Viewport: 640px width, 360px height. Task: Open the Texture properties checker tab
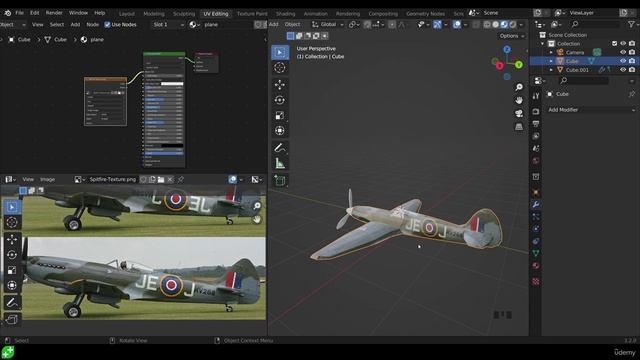click(x=536, y=281)
